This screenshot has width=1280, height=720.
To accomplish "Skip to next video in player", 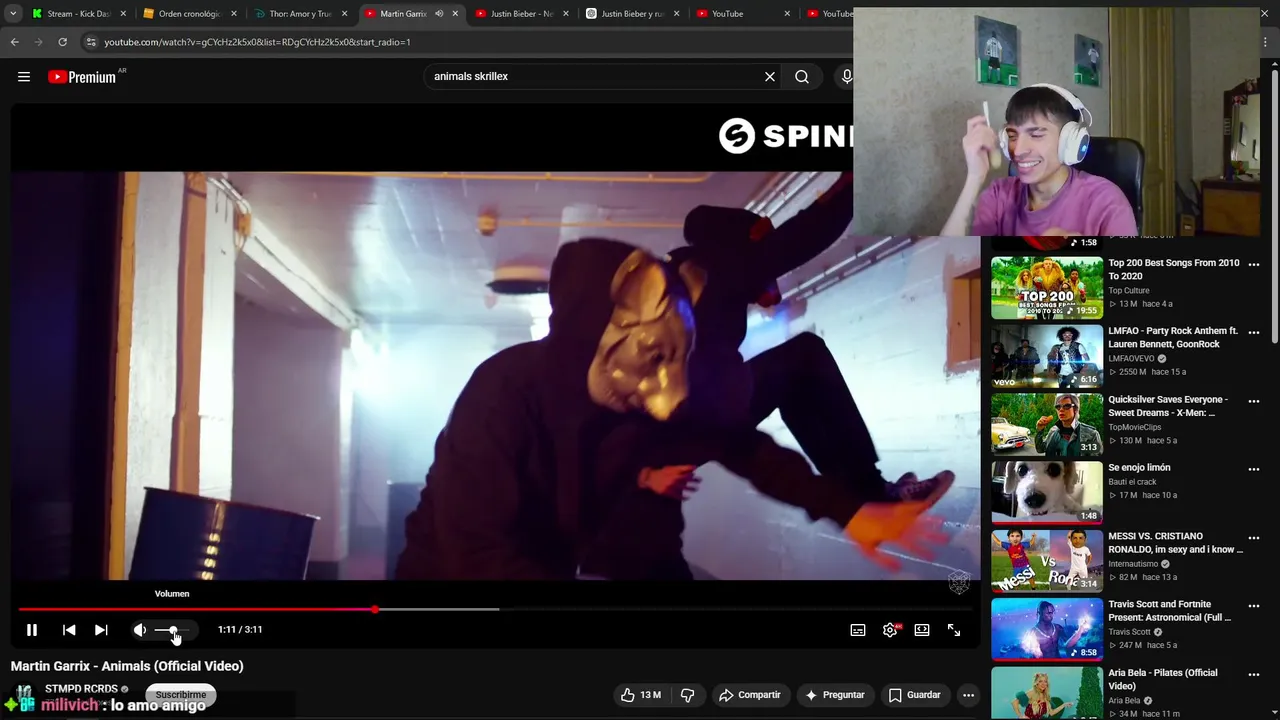I will [101, 630].
